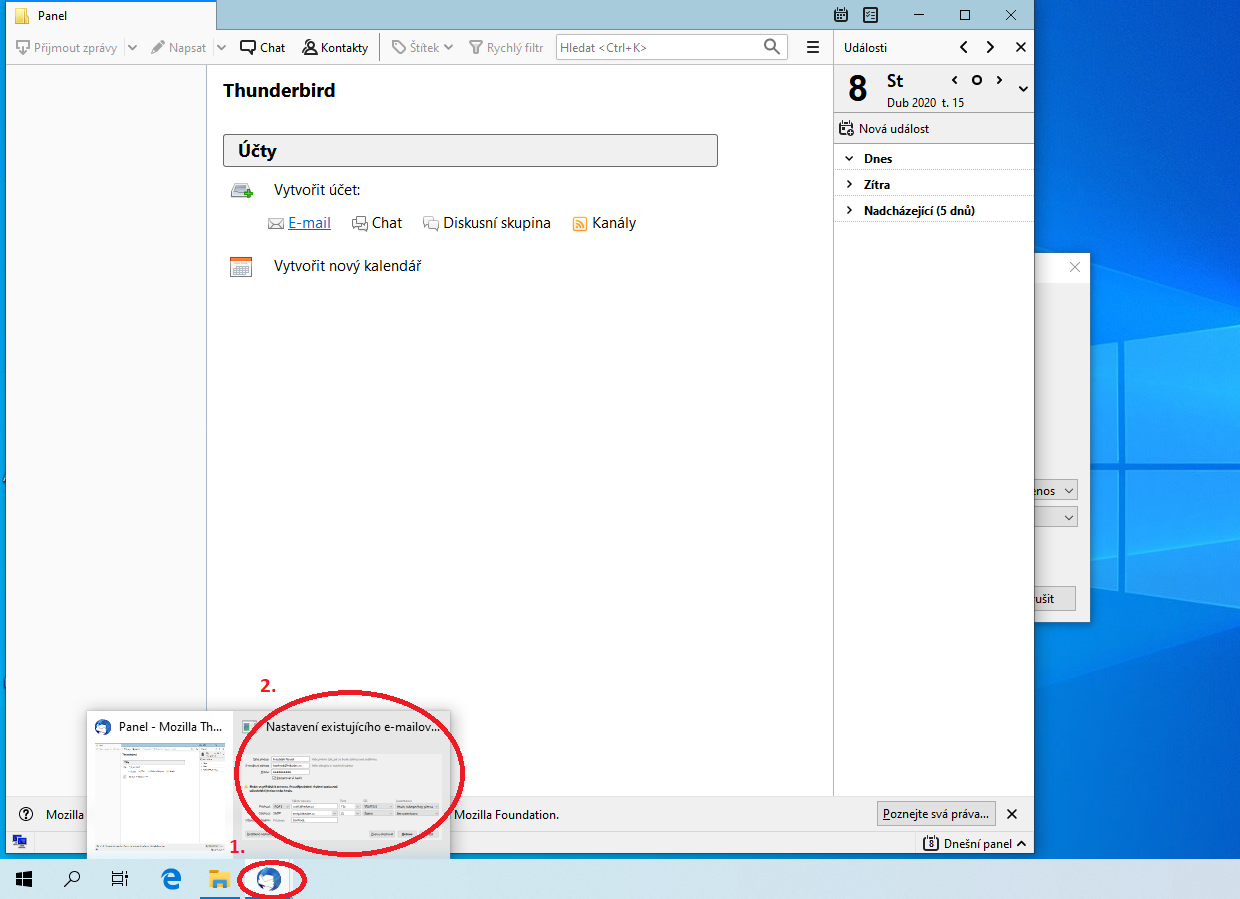
Task: Toggle Rychlý filtr quick filter
Action: pos(506,47)
